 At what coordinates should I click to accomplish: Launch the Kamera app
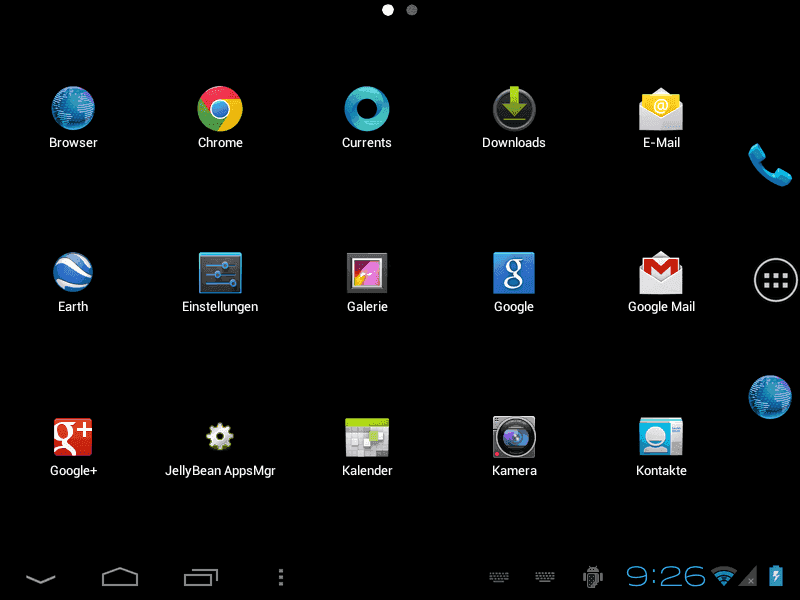514,447
